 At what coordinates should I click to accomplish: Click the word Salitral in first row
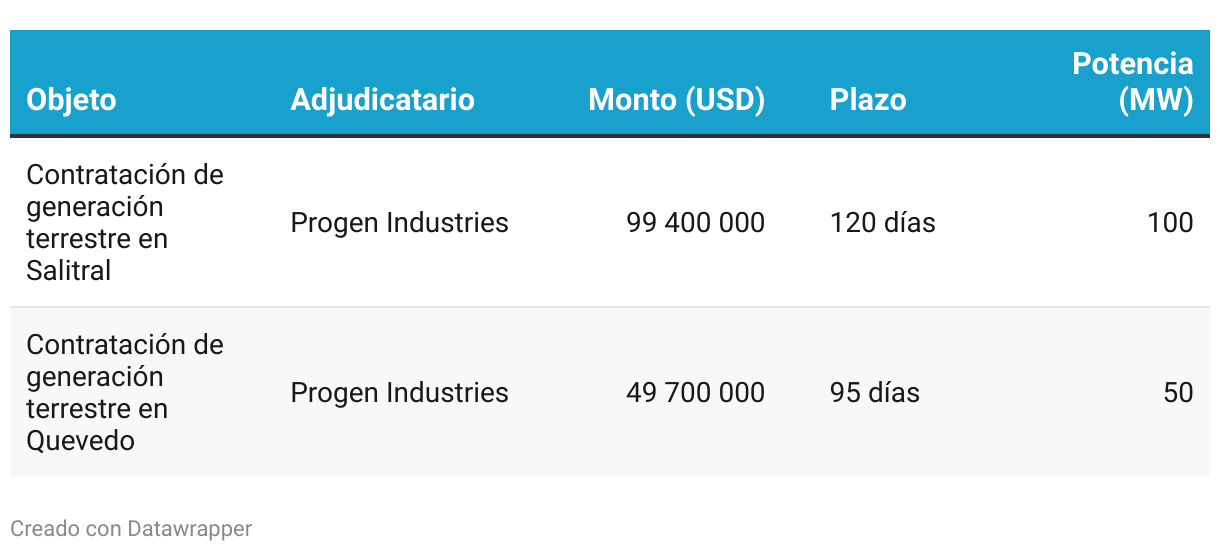point(69,270)
